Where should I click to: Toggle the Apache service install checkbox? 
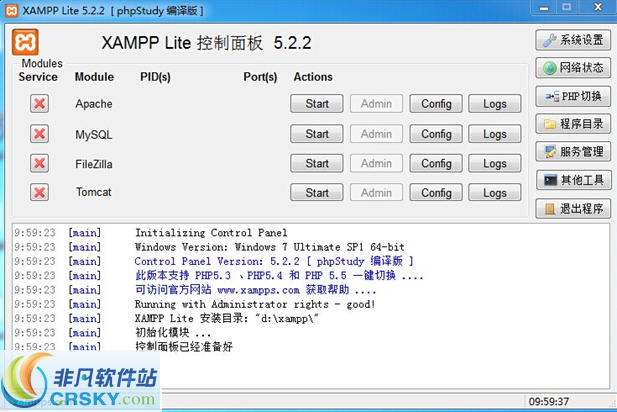(39, 104)
